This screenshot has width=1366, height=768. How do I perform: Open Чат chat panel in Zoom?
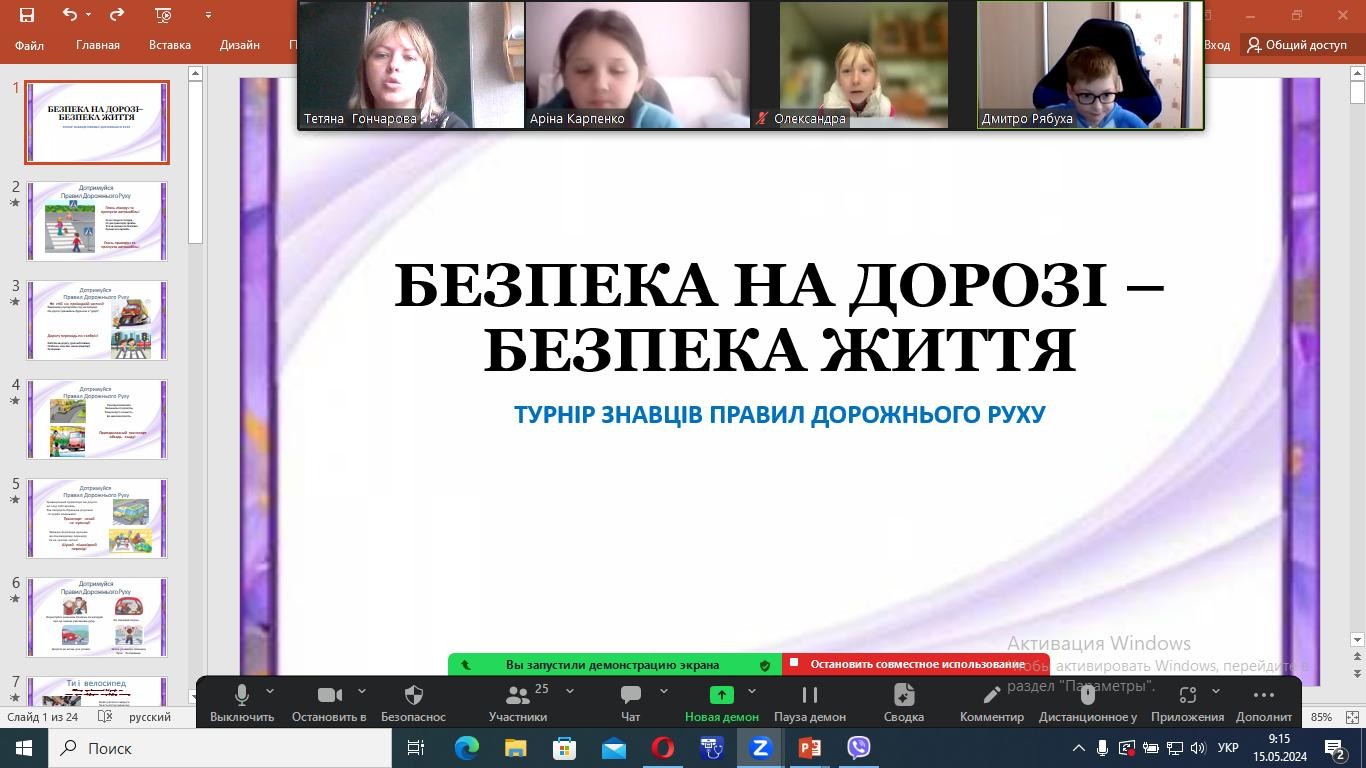[630, 702]
